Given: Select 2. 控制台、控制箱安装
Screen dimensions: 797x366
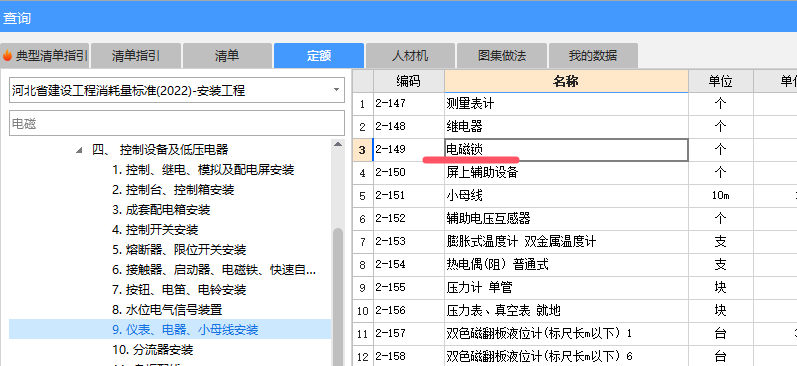Looking at the screenshot, I should (x=173, y=190).
